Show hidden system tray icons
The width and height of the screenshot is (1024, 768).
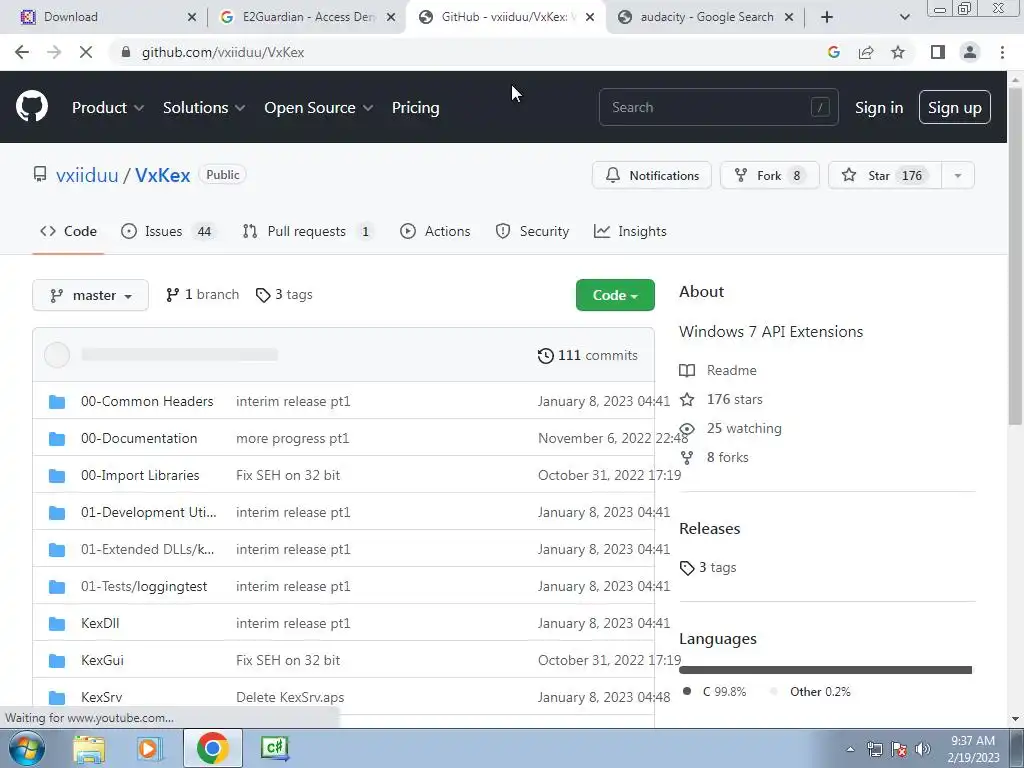click(850, 750)
